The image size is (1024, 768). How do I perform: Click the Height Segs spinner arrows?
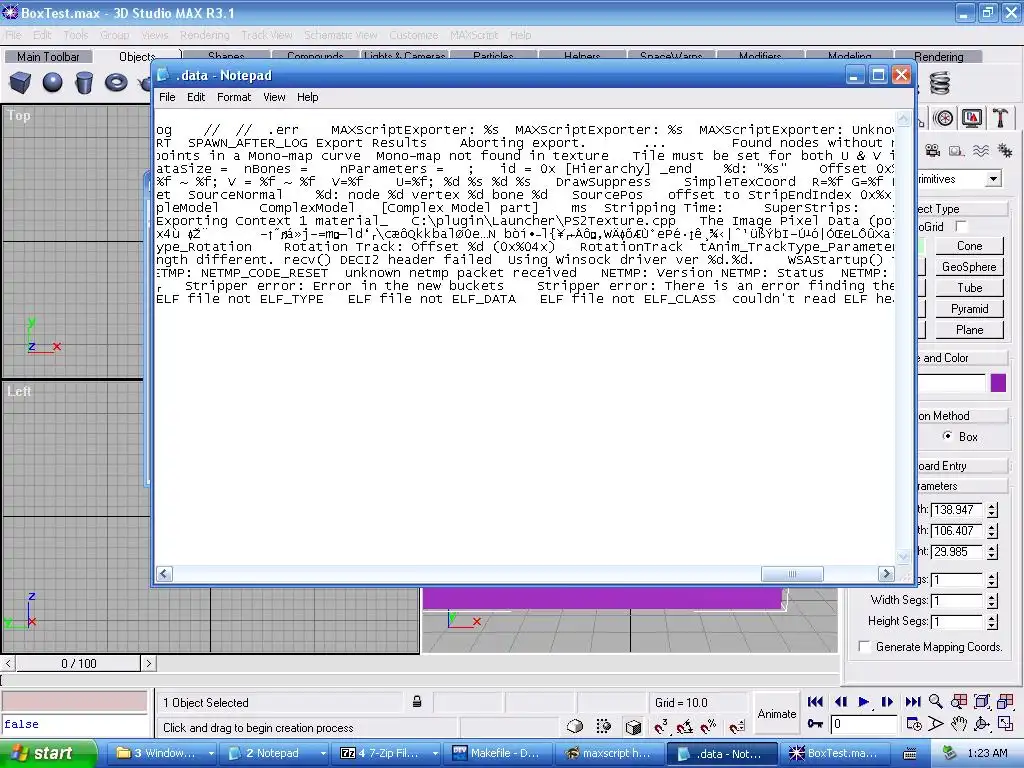click(x=992, y=622)
